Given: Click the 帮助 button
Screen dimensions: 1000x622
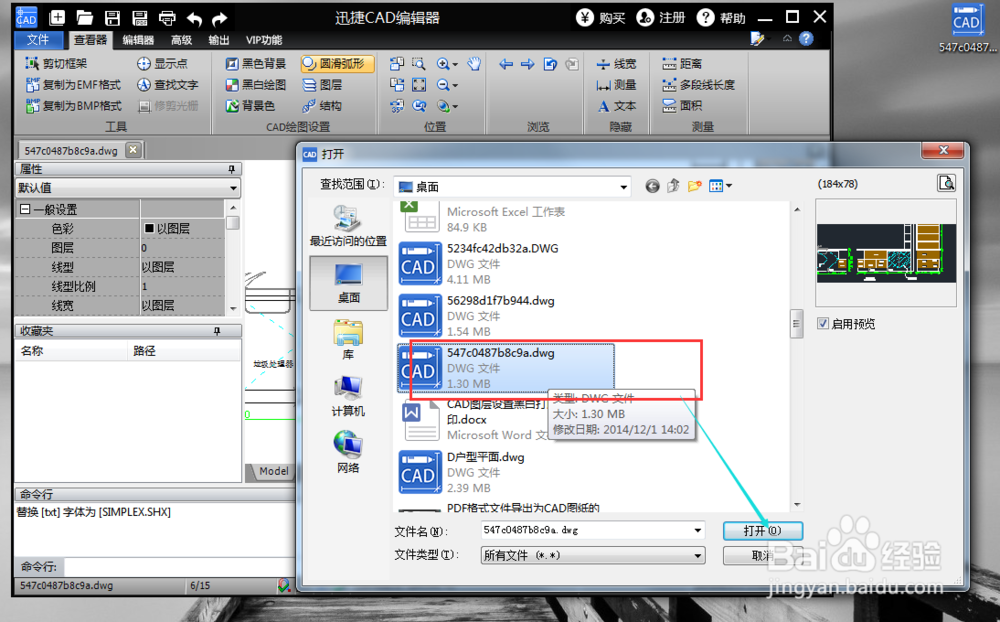Looking at the screenshot, I should click(x=721, y=18).
